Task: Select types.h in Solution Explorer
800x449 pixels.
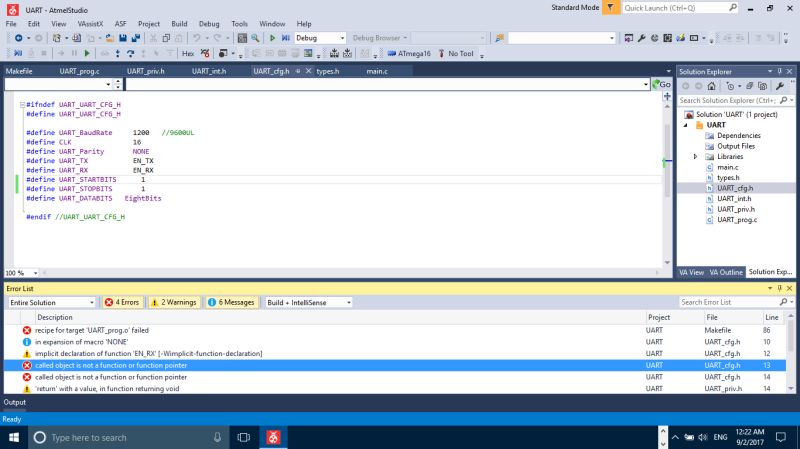Action: tap(728, 178)
